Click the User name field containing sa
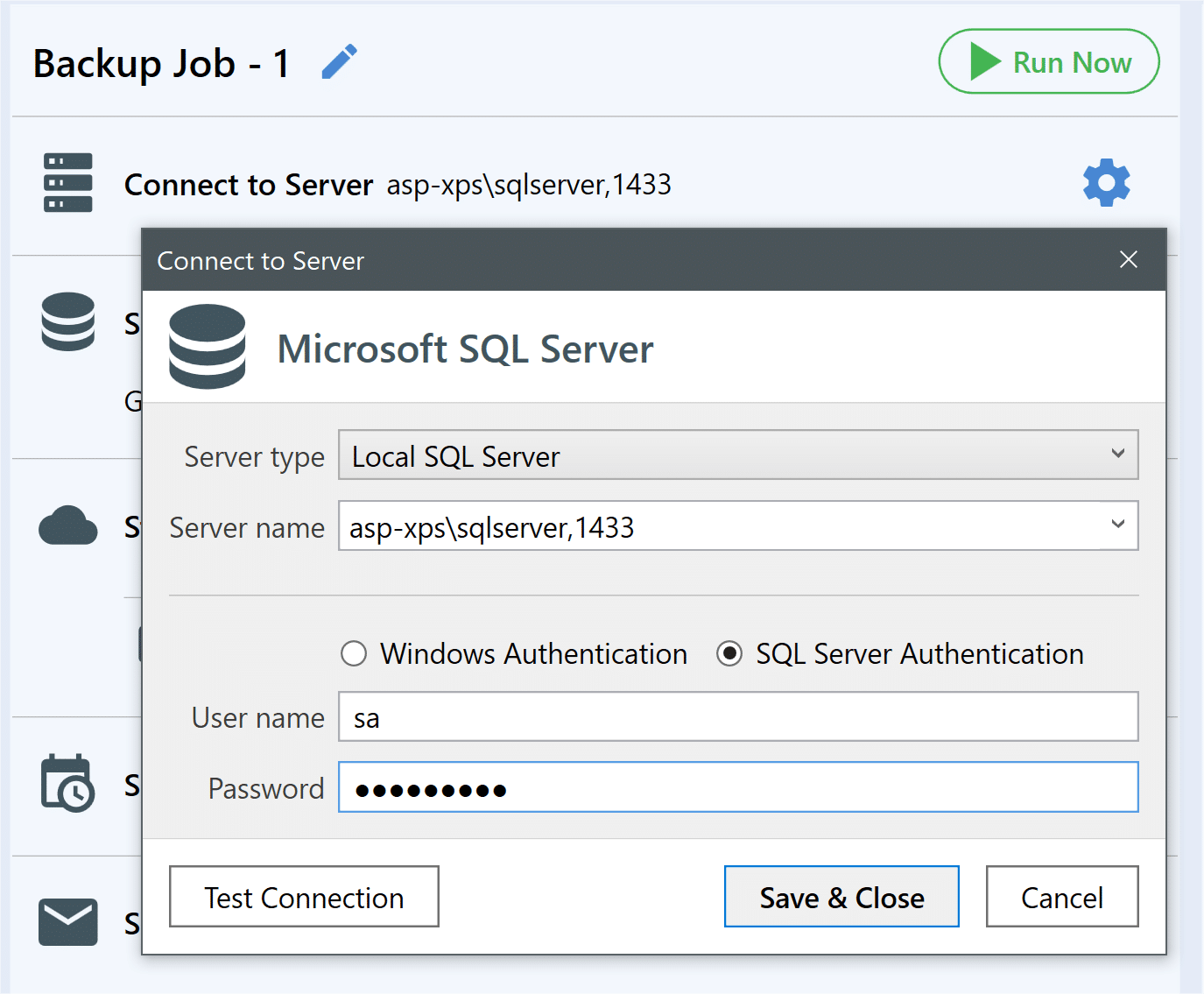This screenshot has height=994, width=1204. click(x=738, y=717)
